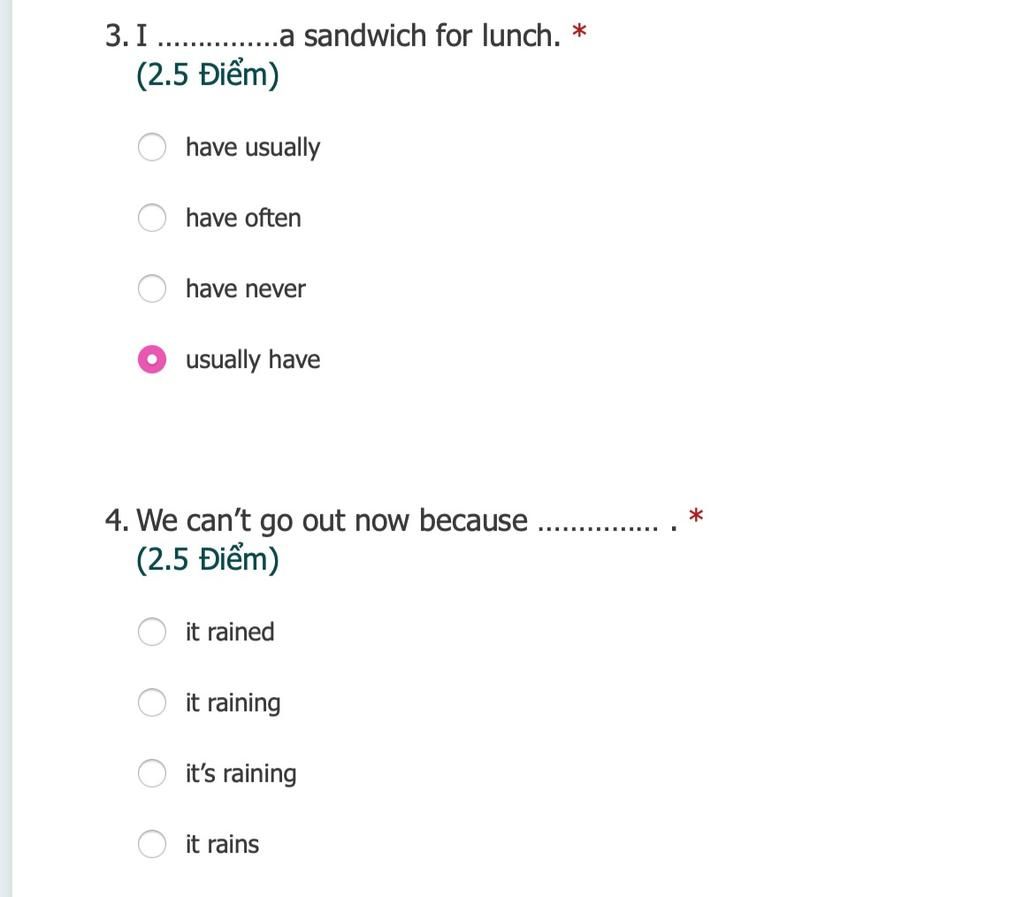Click the 'have often' answer label
Image resolution: width=1024 pixels, height=897 pixels.
(243, 218)
